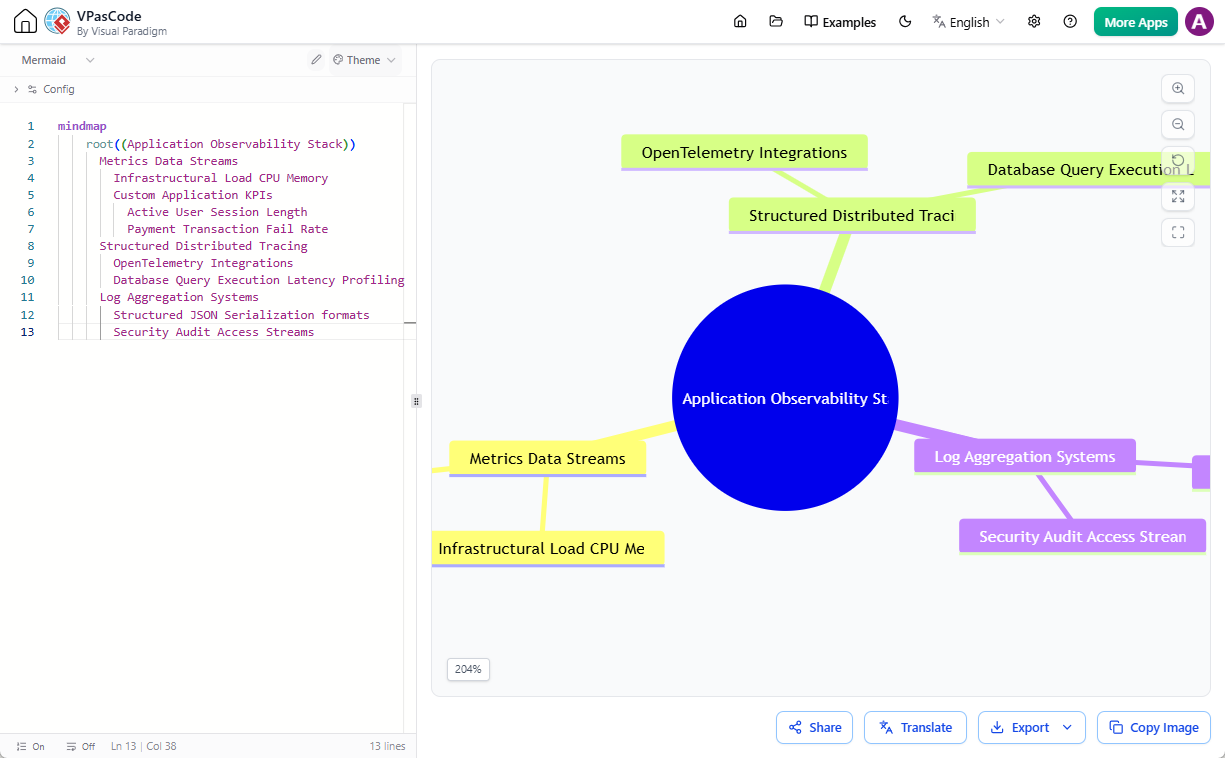Click the 13 lines status text
This screenshot has width=1225, height=758.
pos(388,746)
